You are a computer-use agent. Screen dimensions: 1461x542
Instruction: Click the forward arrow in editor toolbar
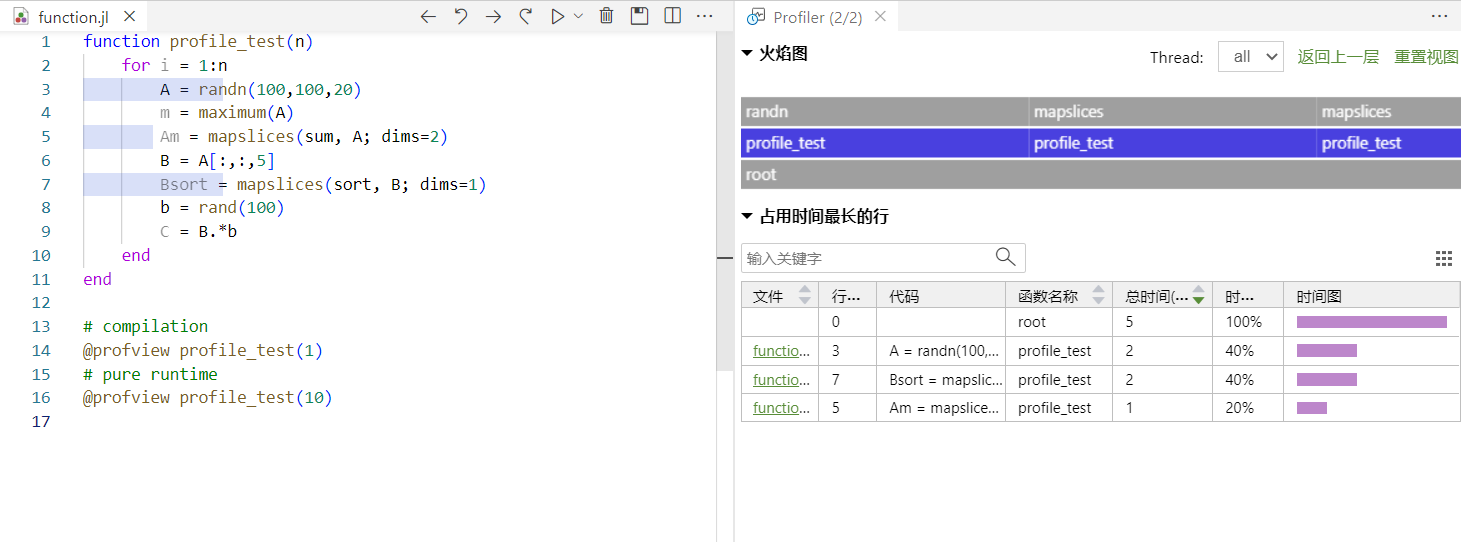[493, 16]
